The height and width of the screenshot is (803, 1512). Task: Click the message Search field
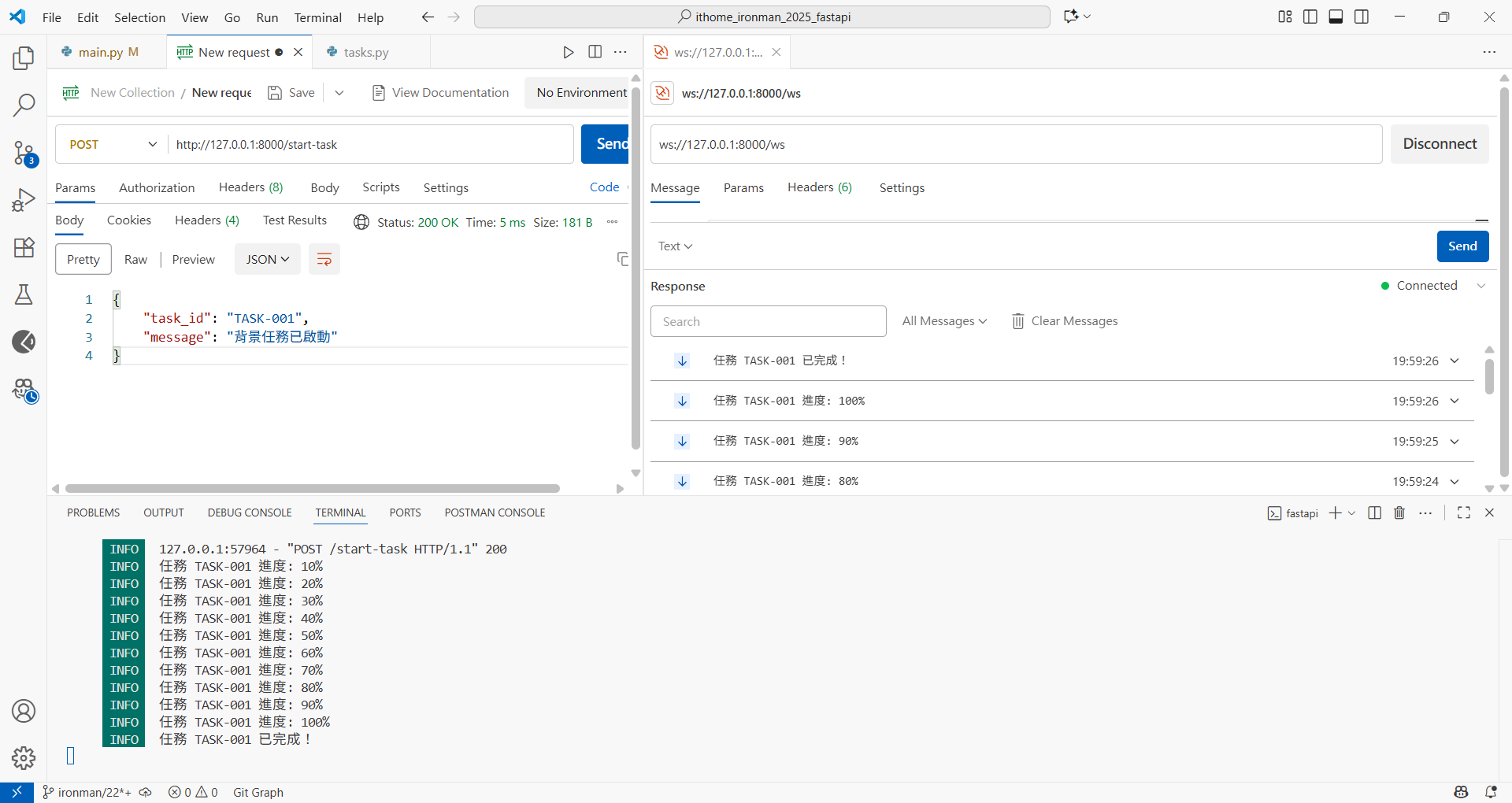click(768, 321)
